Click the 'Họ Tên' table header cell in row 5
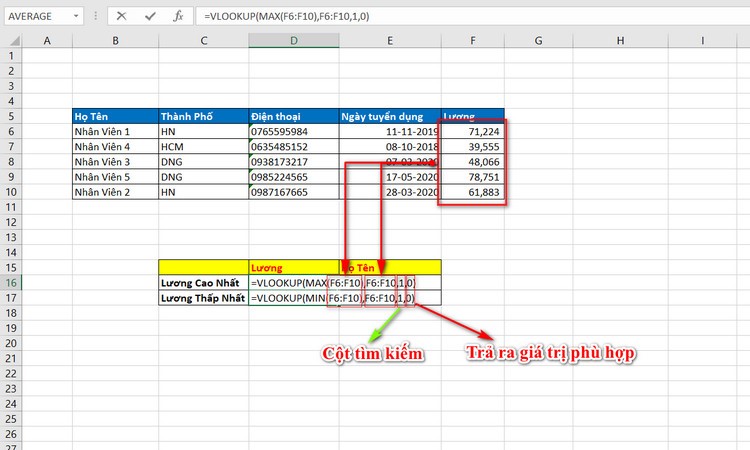 (x=115, y=116)
